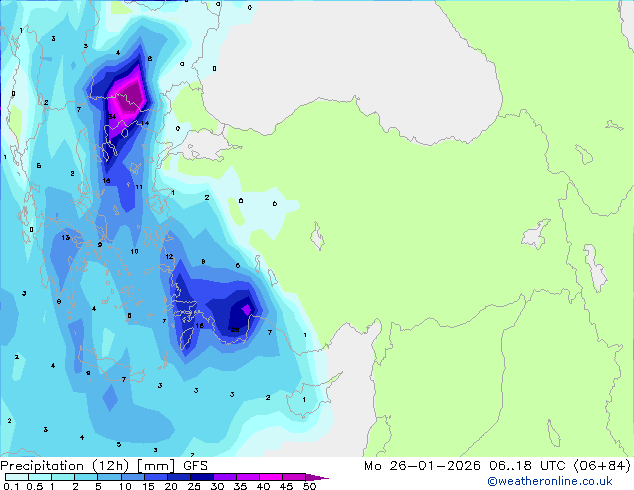Click the legend swatch between 10 and 15
Image resolution: width=634 pixels, height=490 pixels.
click(x=133, y=477)
